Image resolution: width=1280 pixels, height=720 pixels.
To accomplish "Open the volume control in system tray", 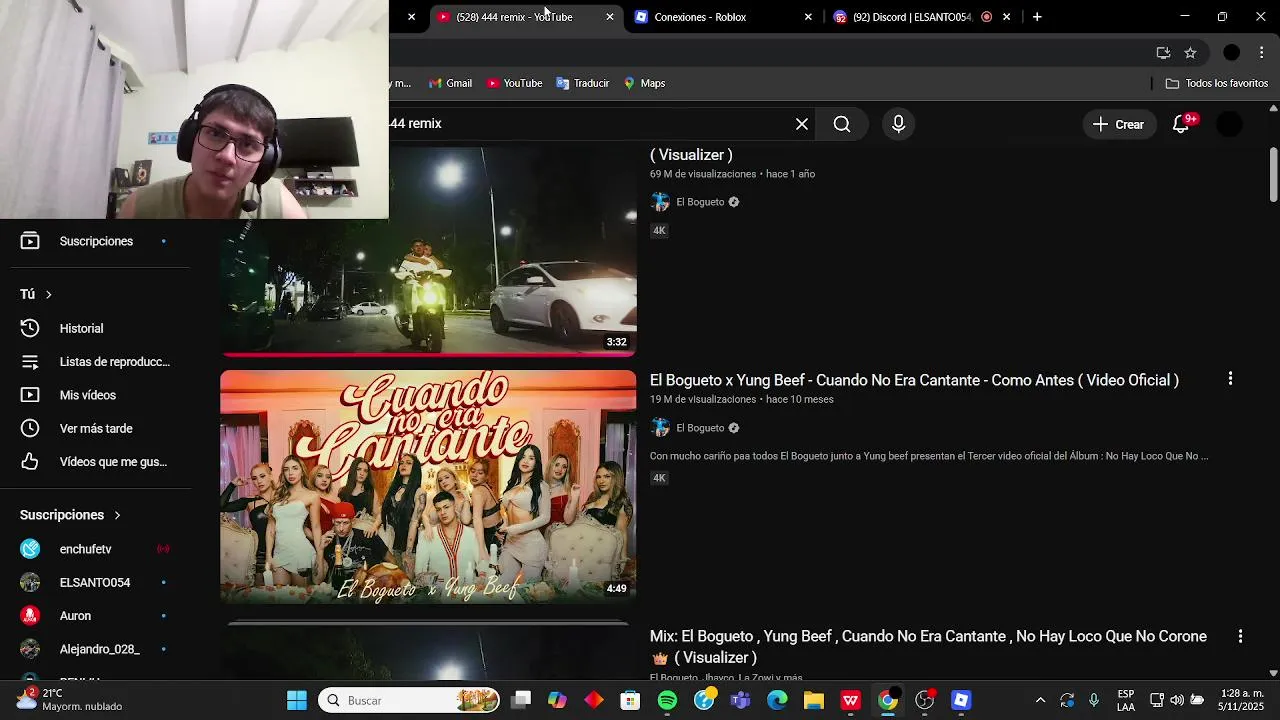I will pos(1177,700).
